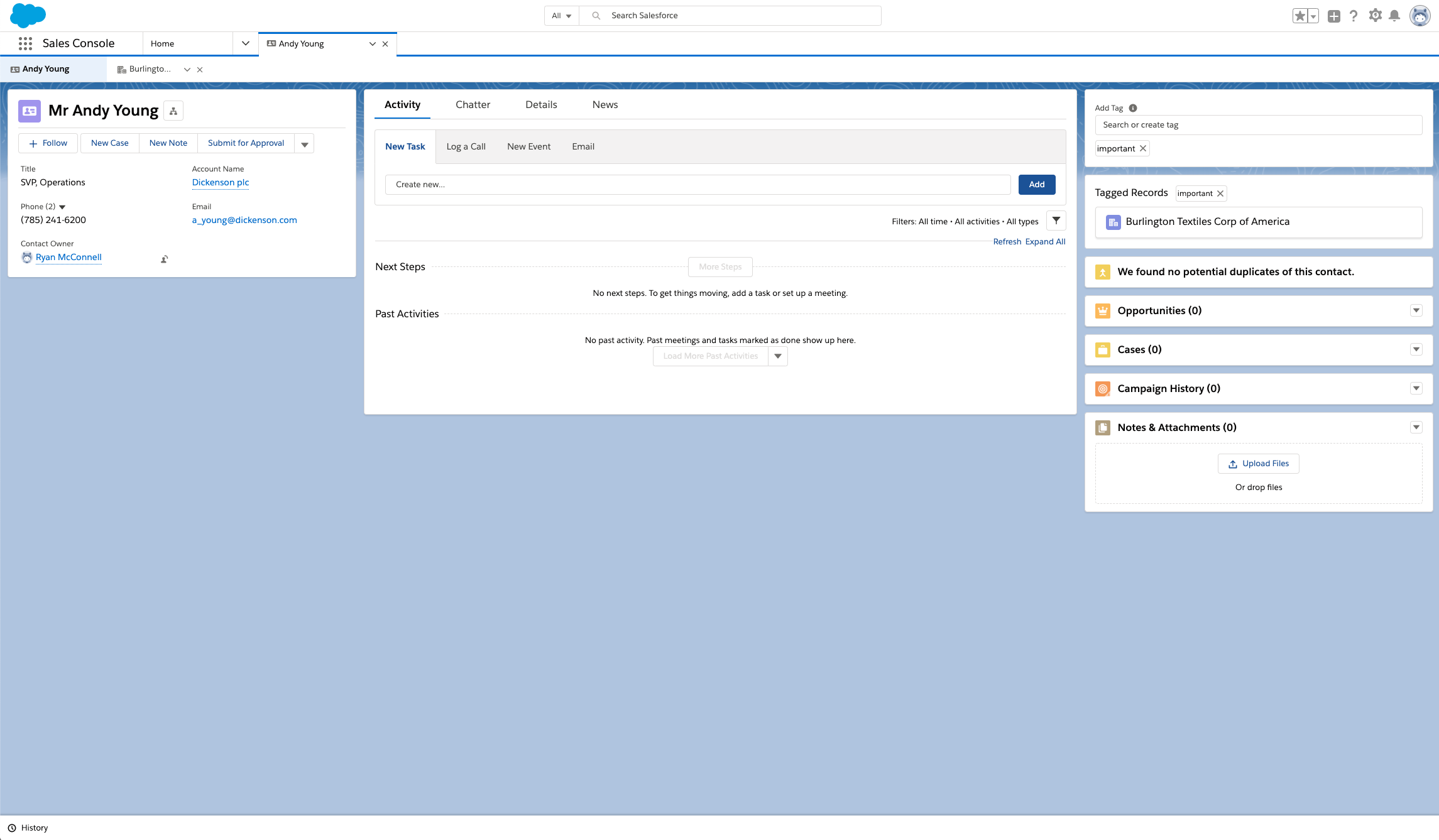1439x840 pixels.
Task: Click the Cases briefcase icon
Action: point(1103,350)
